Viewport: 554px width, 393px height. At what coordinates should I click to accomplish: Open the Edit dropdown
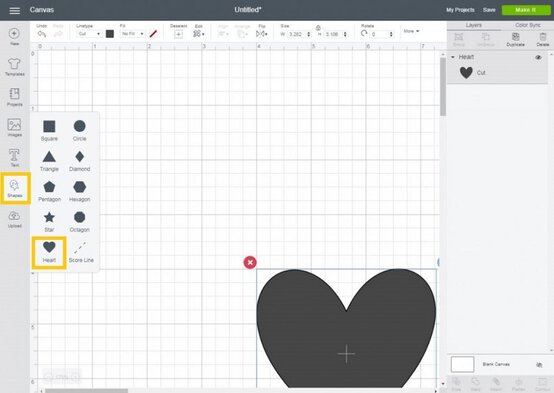(199, 34)
